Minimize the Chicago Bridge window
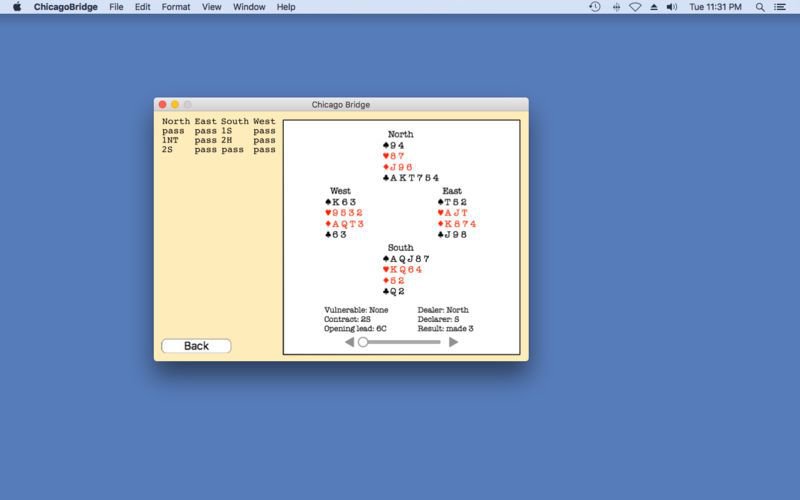Screen dimensions: 800x500 (175, 104)
